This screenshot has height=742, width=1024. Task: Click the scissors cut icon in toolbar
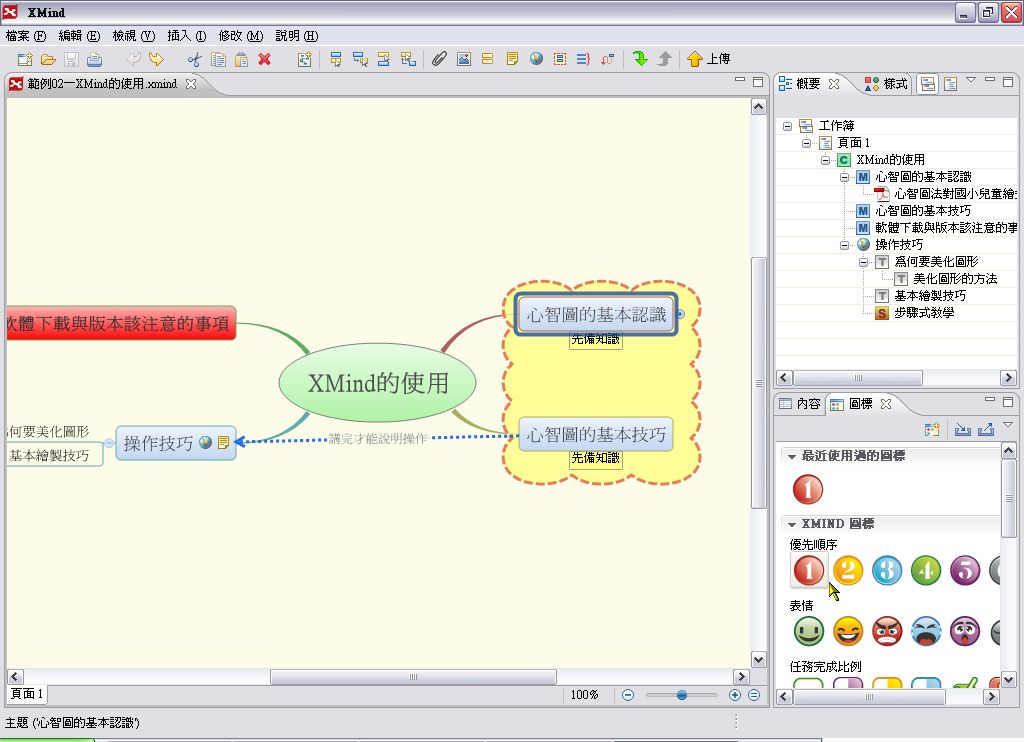pyautogui.click(x=195, y=59)
